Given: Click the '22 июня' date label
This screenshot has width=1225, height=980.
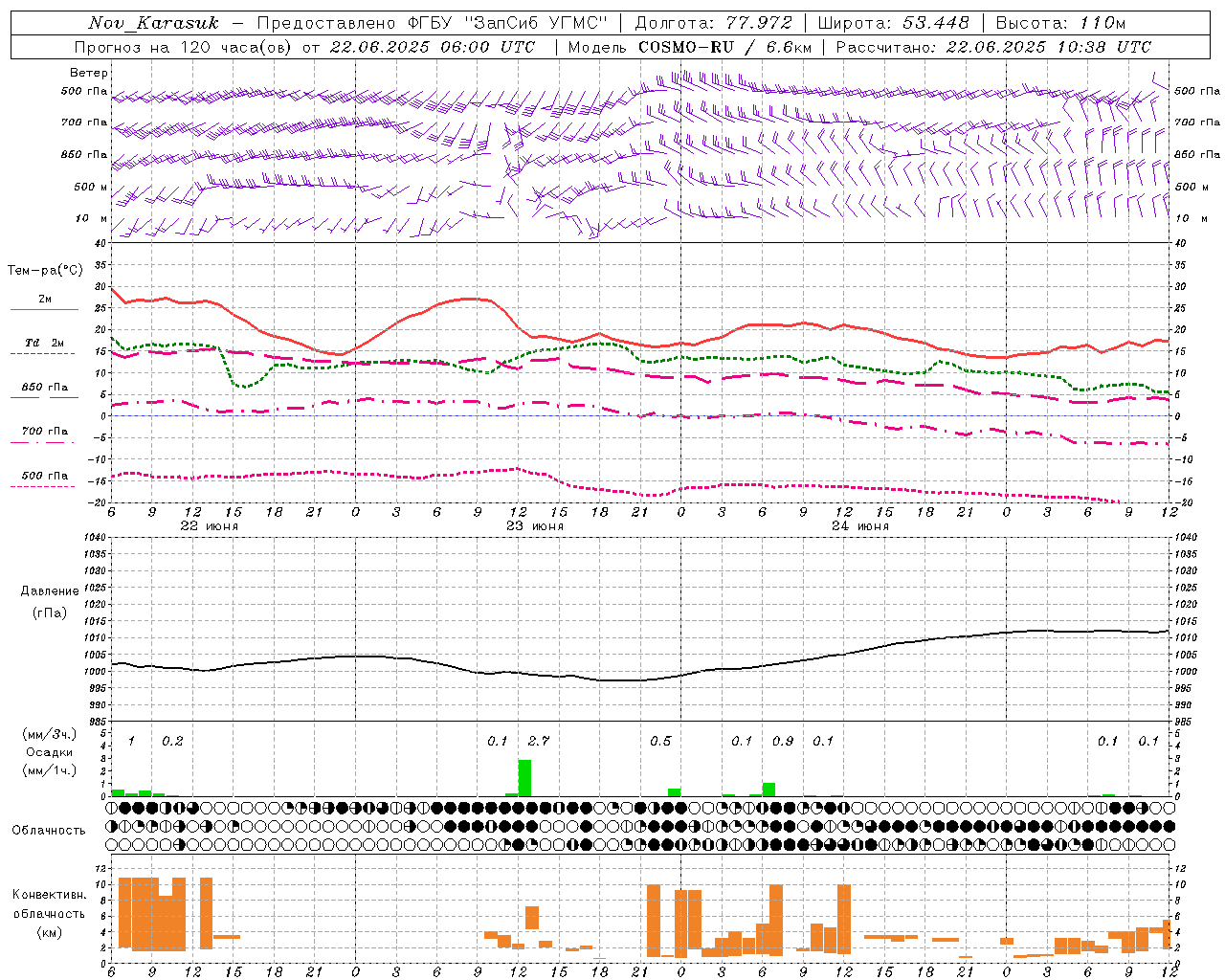Looking at the screenshot, I should pyautogui.click(x=209, y=526).
